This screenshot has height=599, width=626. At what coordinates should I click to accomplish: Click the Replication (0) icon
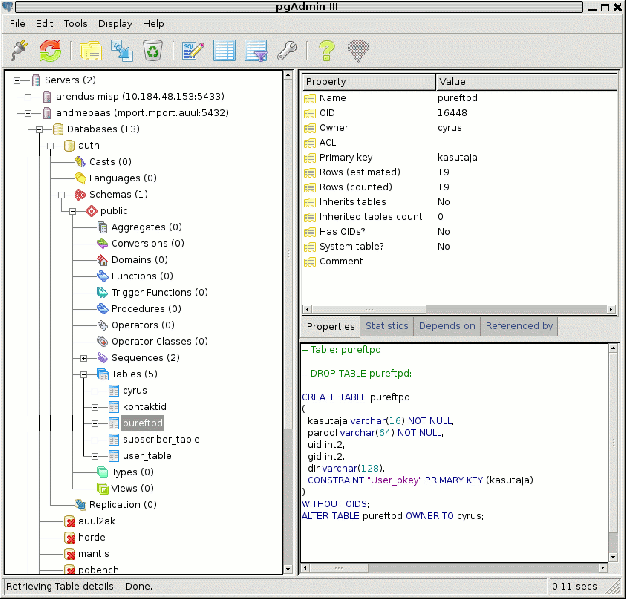click(80, 505)
